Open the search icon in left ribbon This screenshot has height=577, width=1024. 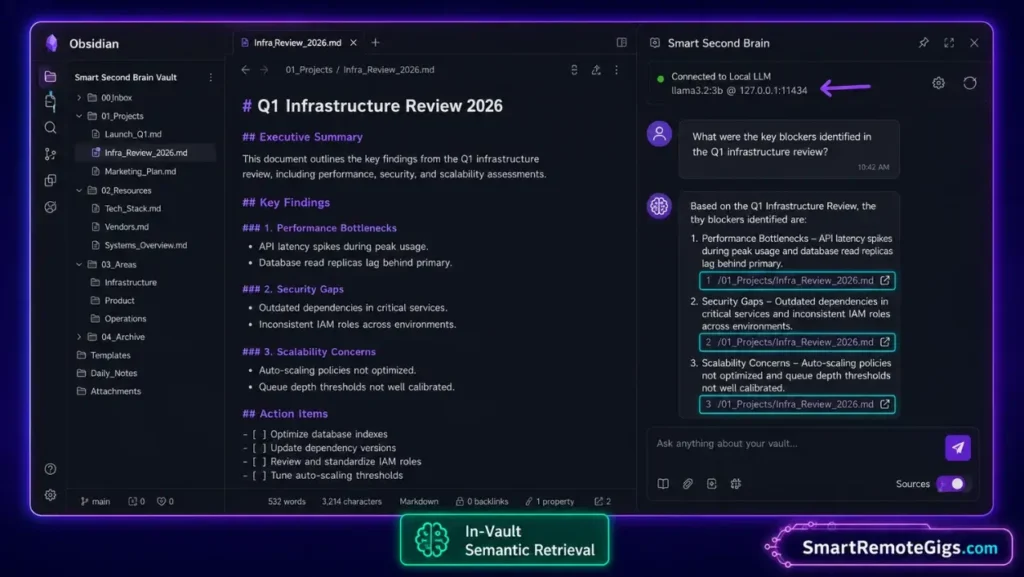pyautogui.click(x=50, y=127)
